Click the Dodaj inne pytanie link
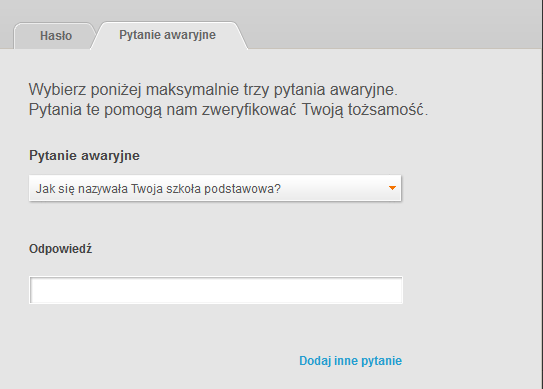This screenshot has height=389, width=543. [350, 361]
